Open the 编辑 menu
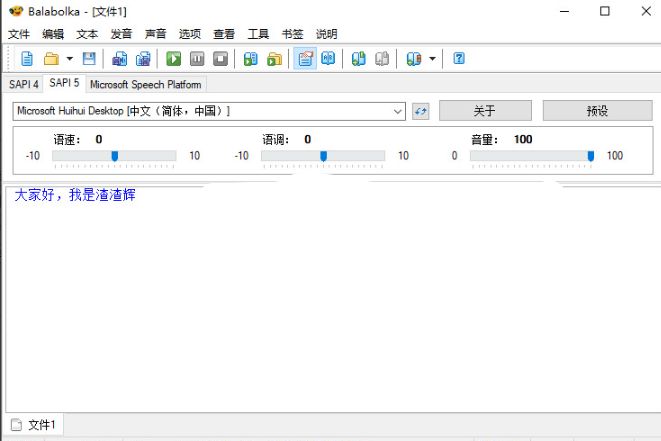Viewport: 661px width, 441px height. point(53,34)
